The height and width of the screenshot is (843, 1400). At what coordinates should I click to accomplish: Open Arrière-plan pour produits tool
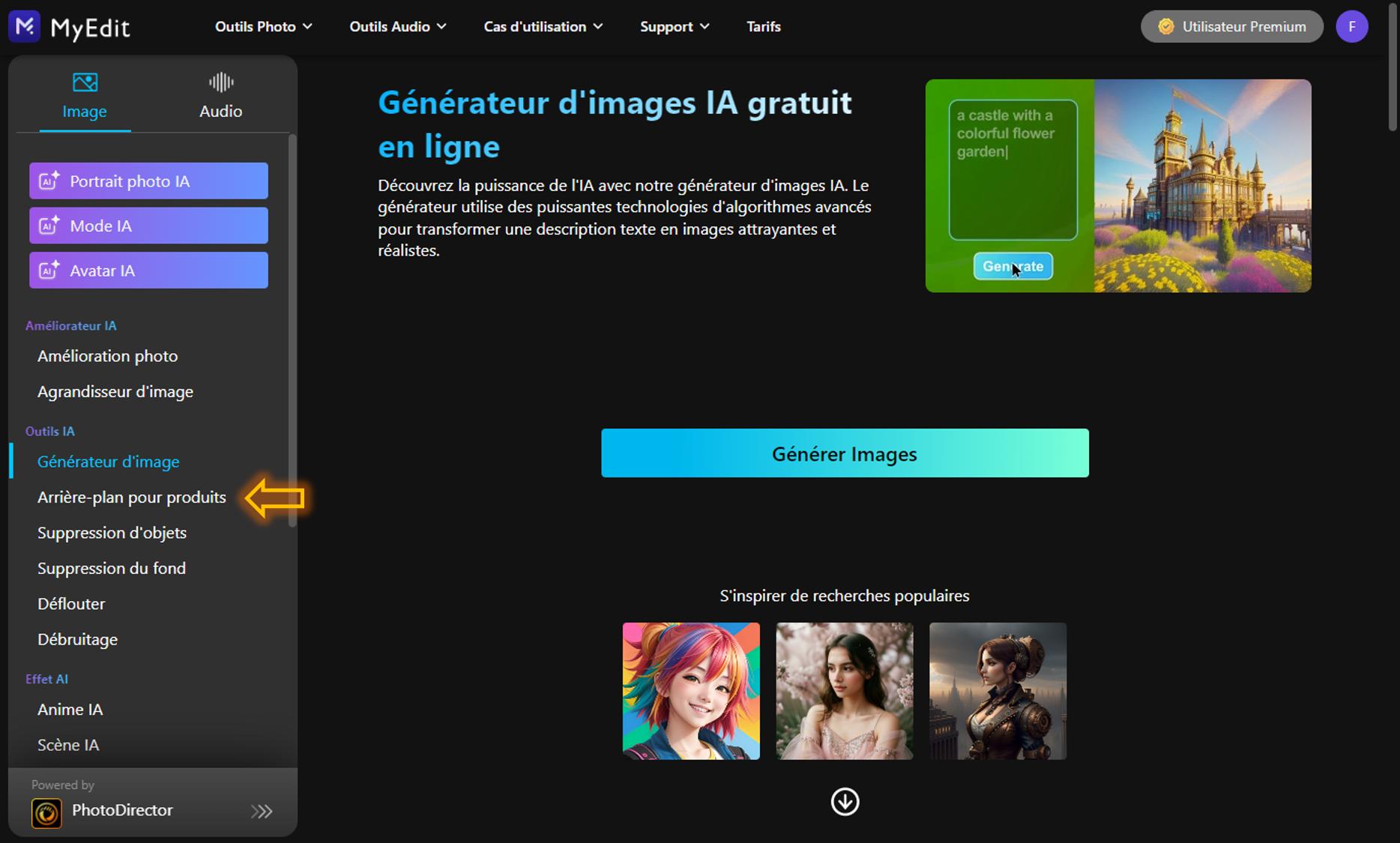[x=132, y=497]
